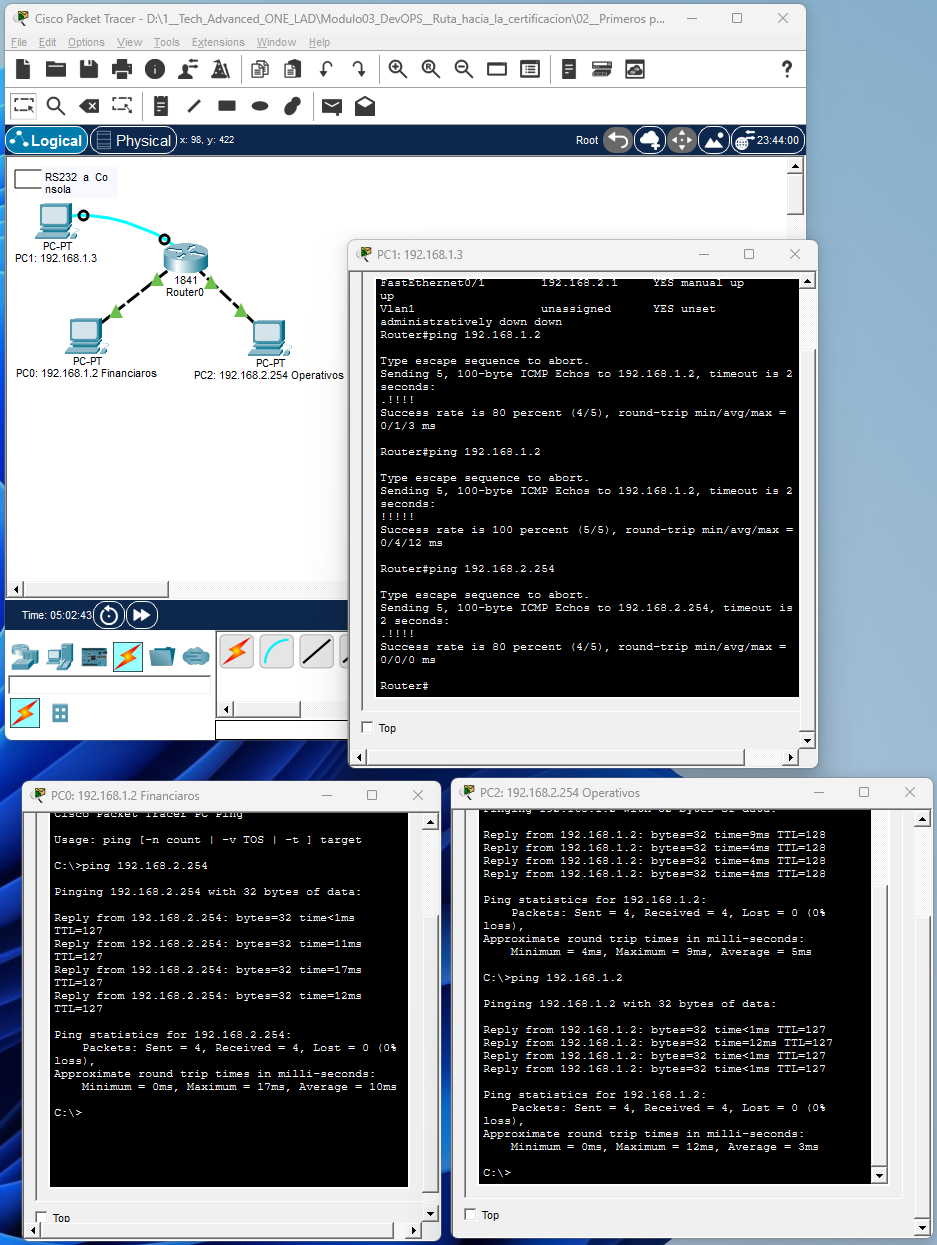Click the Open file folder icon

coord(56,69)
